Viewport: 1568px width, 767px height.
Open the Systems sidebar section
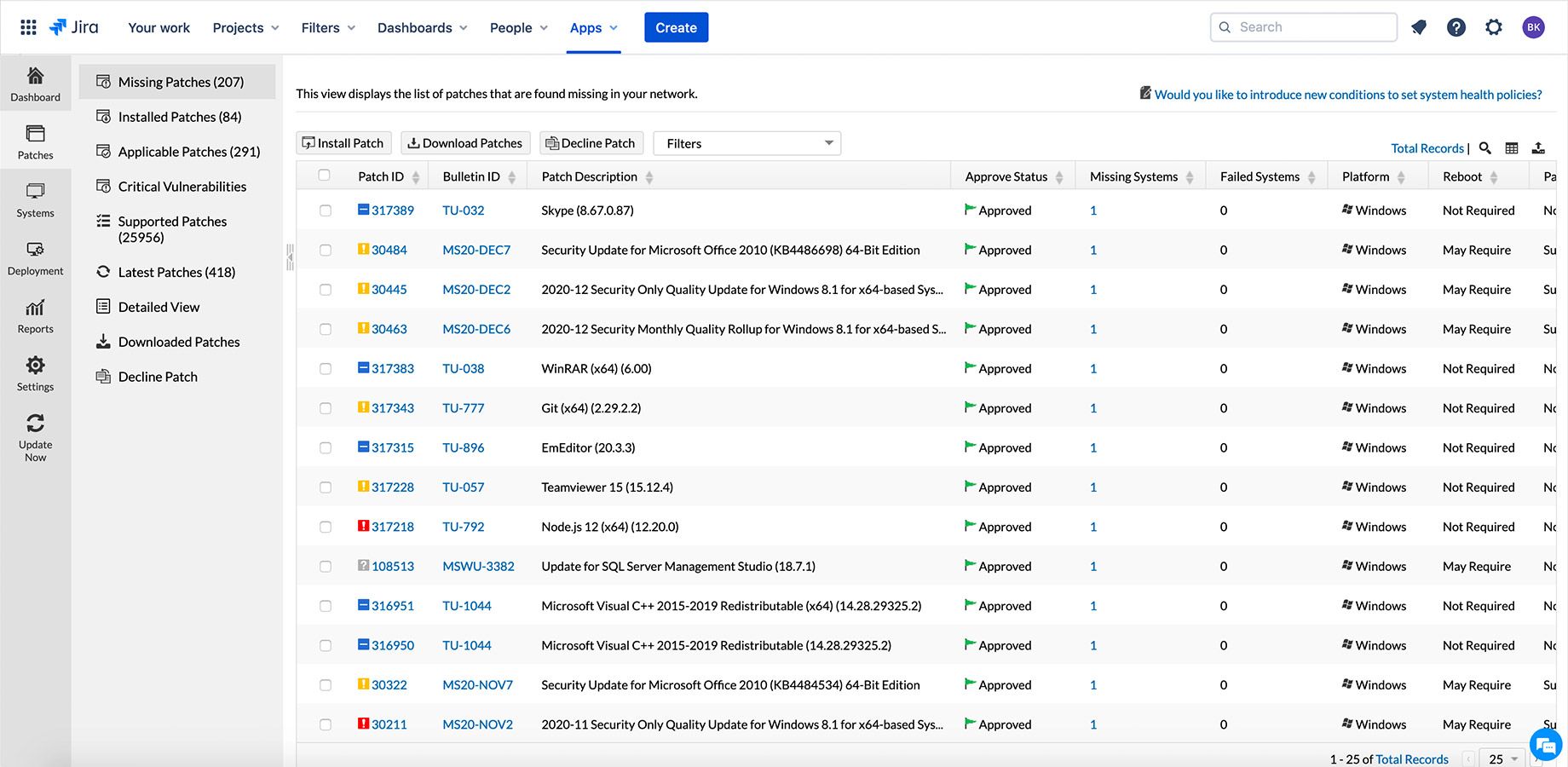pos(35,200)
